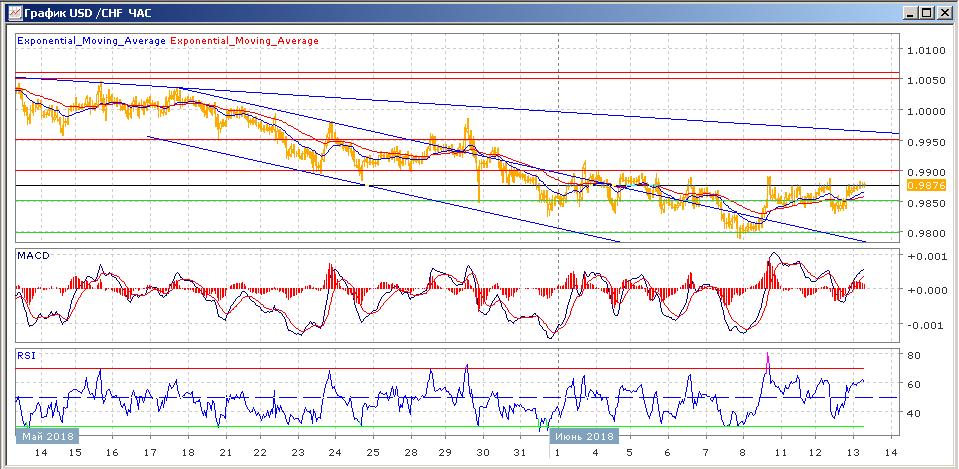Viewport: 959px width, 469px height.
Task: Click the 80 level on RSI scale
Action: pos(914,355)
